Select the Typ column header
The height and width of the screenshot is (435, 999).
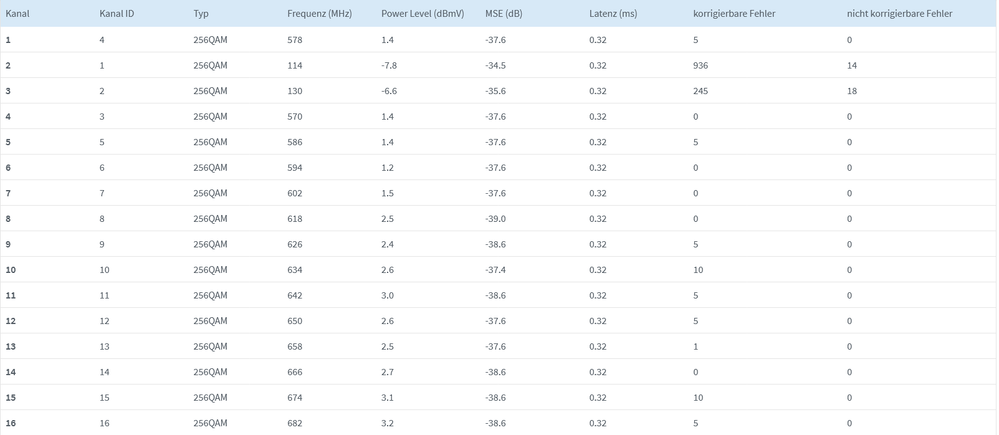pos(201,14)
